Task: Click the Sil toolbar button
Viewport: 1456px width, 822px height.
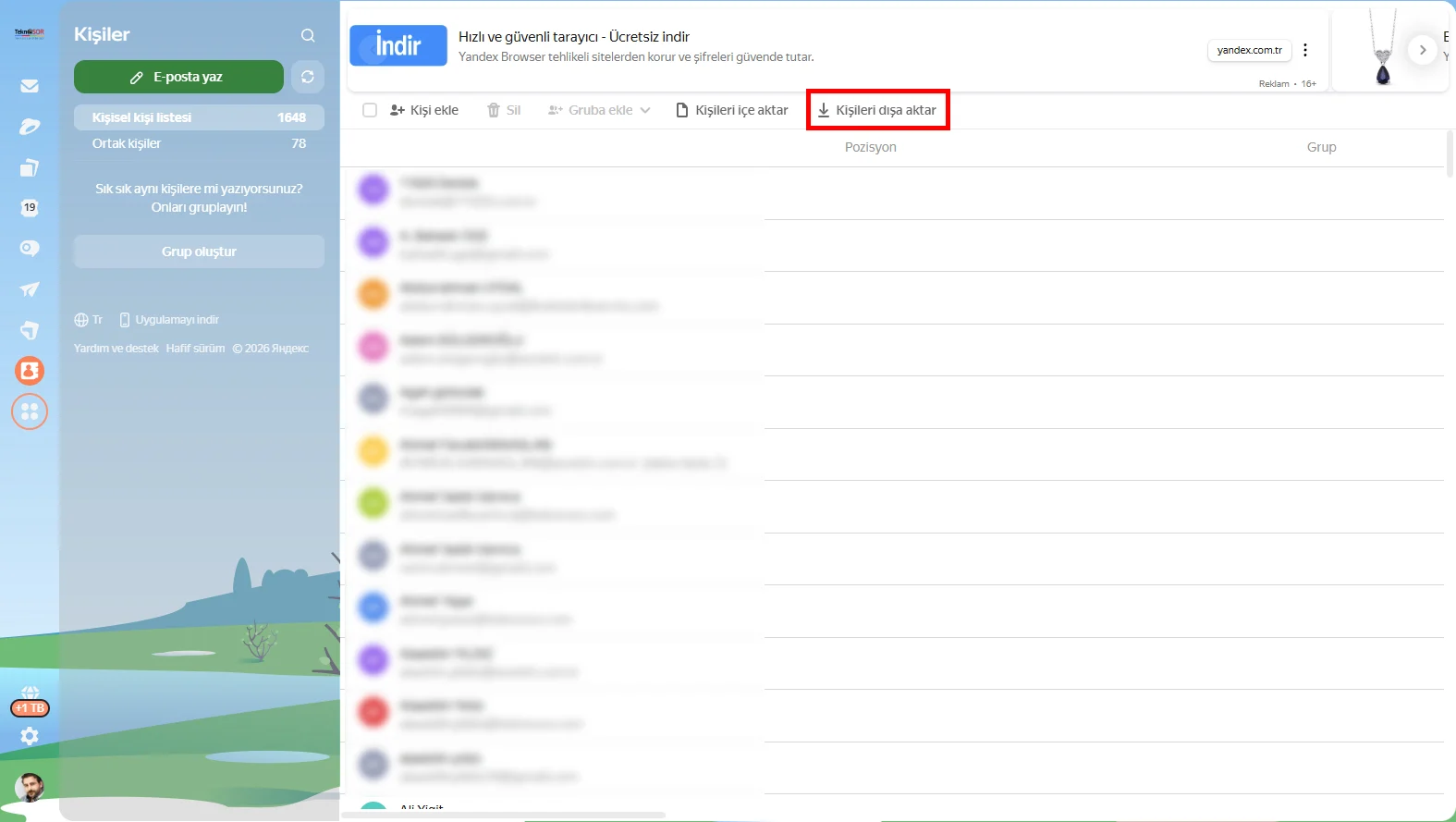Action: coord(504,110)
